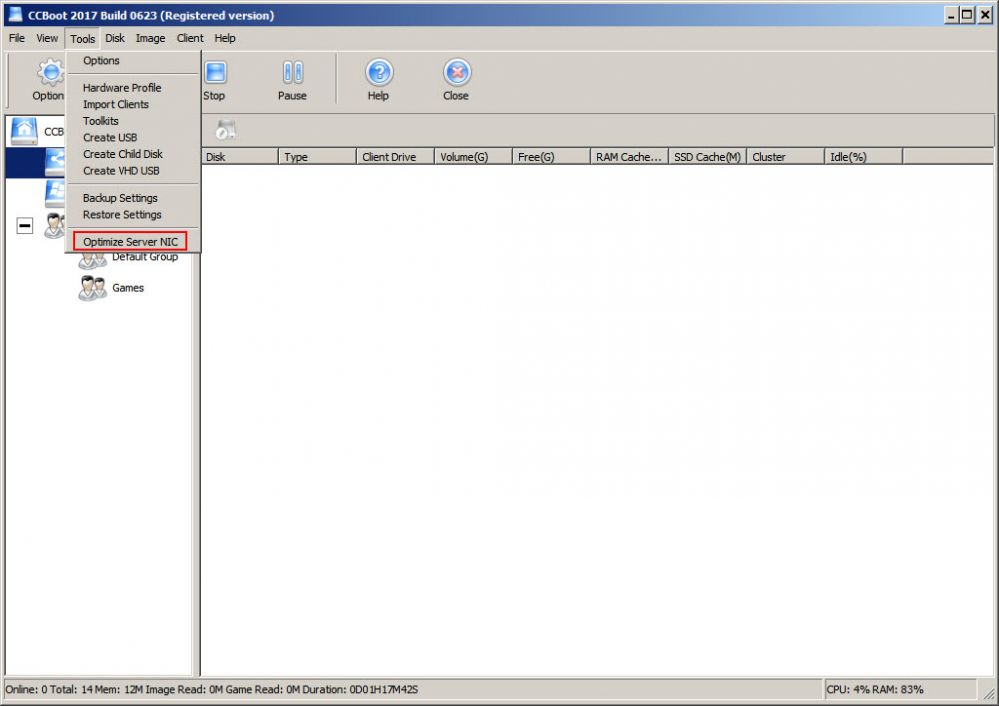The height and width of the screenshot is (706, 999).
Task: Sort by the Type column header
Action: click(x=317, y=157)
